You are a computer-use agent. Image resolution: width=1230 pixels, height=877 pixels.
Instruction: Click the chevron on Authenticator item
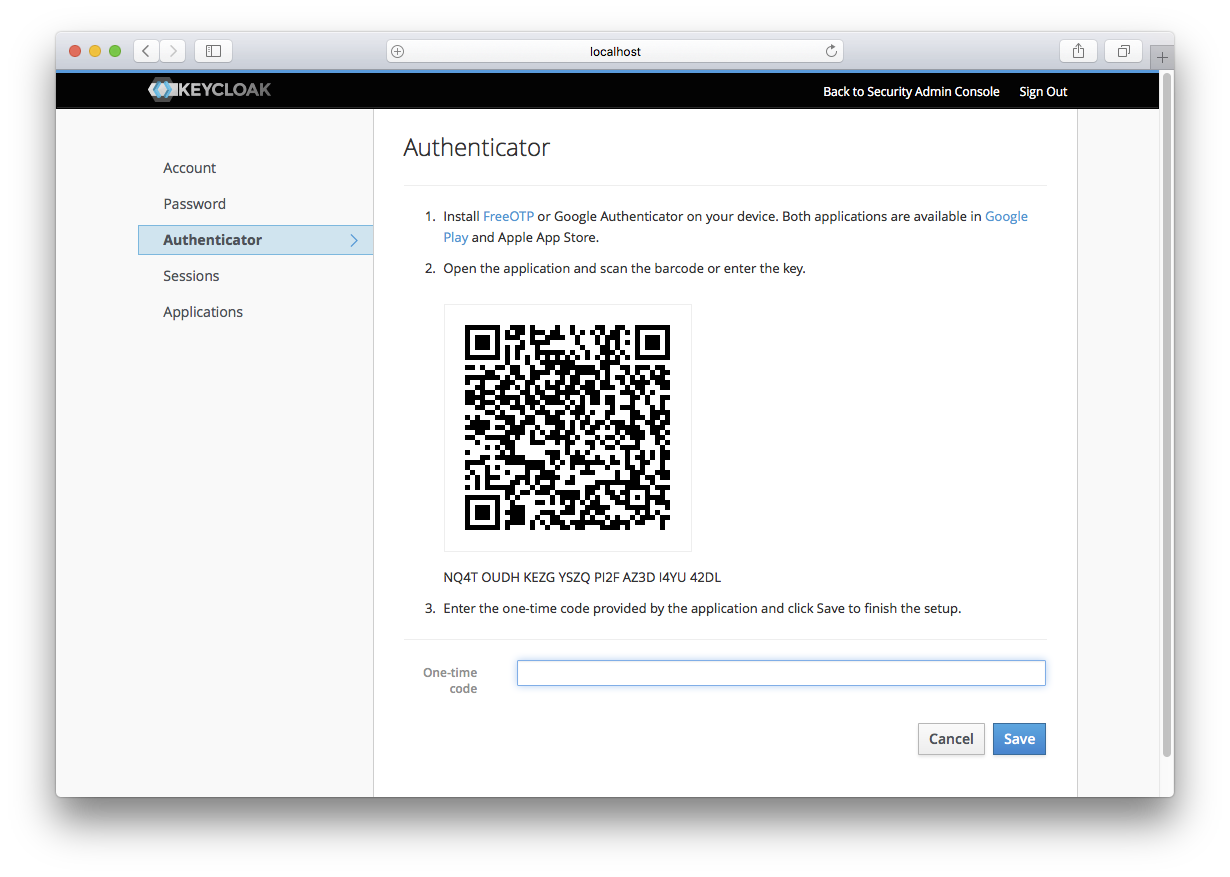pos(354,240)
